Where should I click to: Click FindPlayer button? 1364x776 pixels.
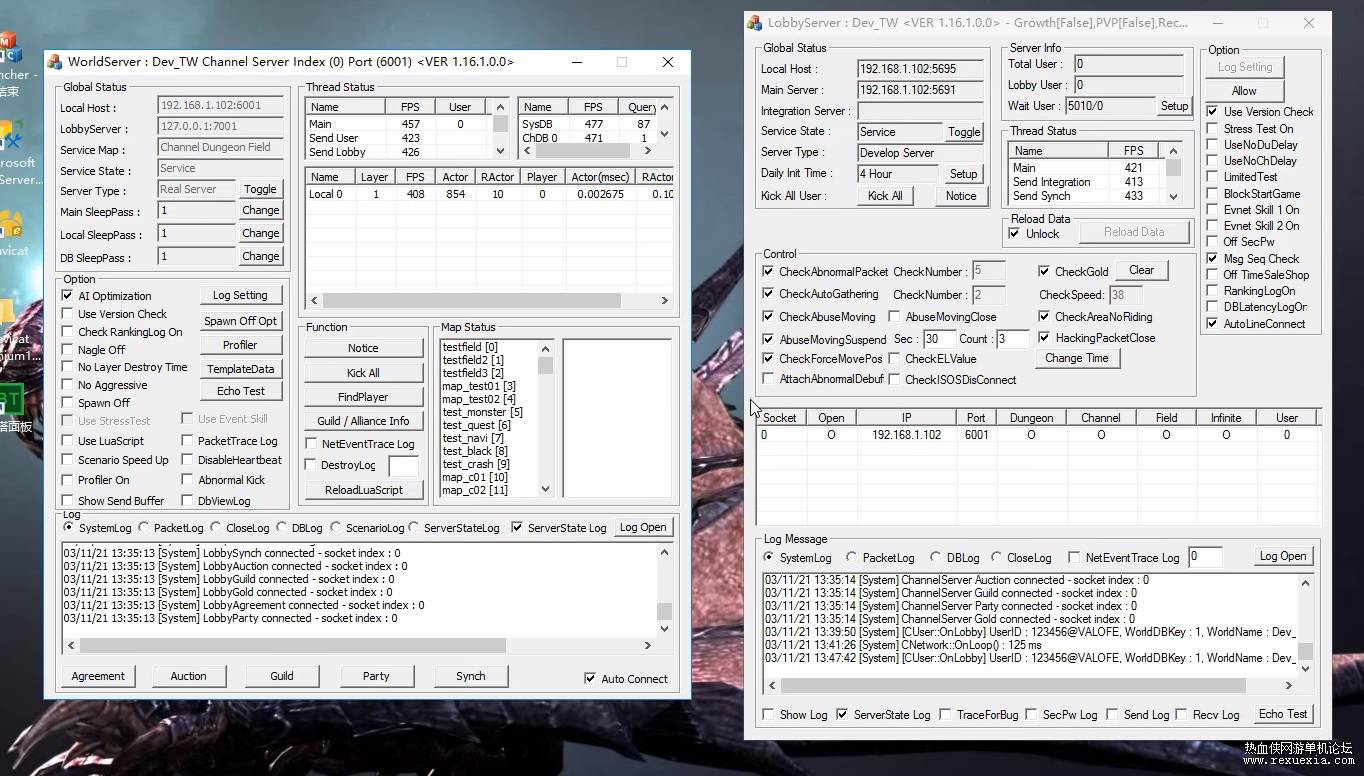[363, 397]
